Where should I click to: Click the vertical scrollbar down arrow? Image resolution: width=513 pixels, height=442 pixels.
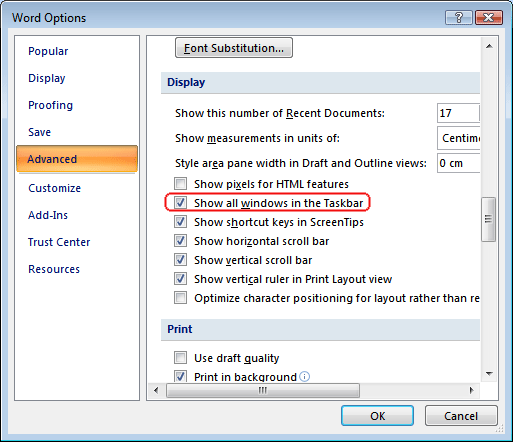click(489, 374)
